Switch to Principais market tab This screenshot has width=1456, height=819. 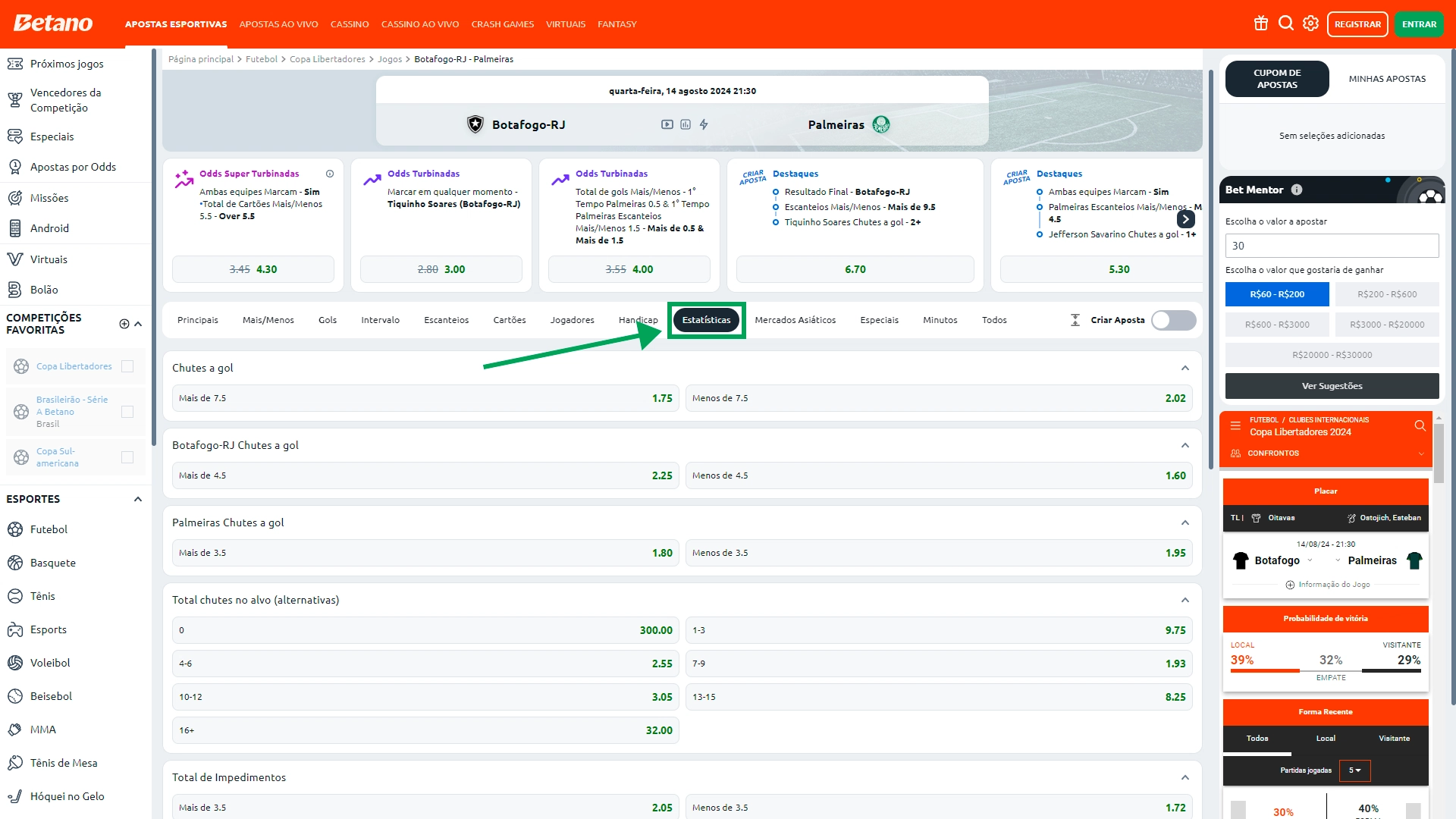198,320
